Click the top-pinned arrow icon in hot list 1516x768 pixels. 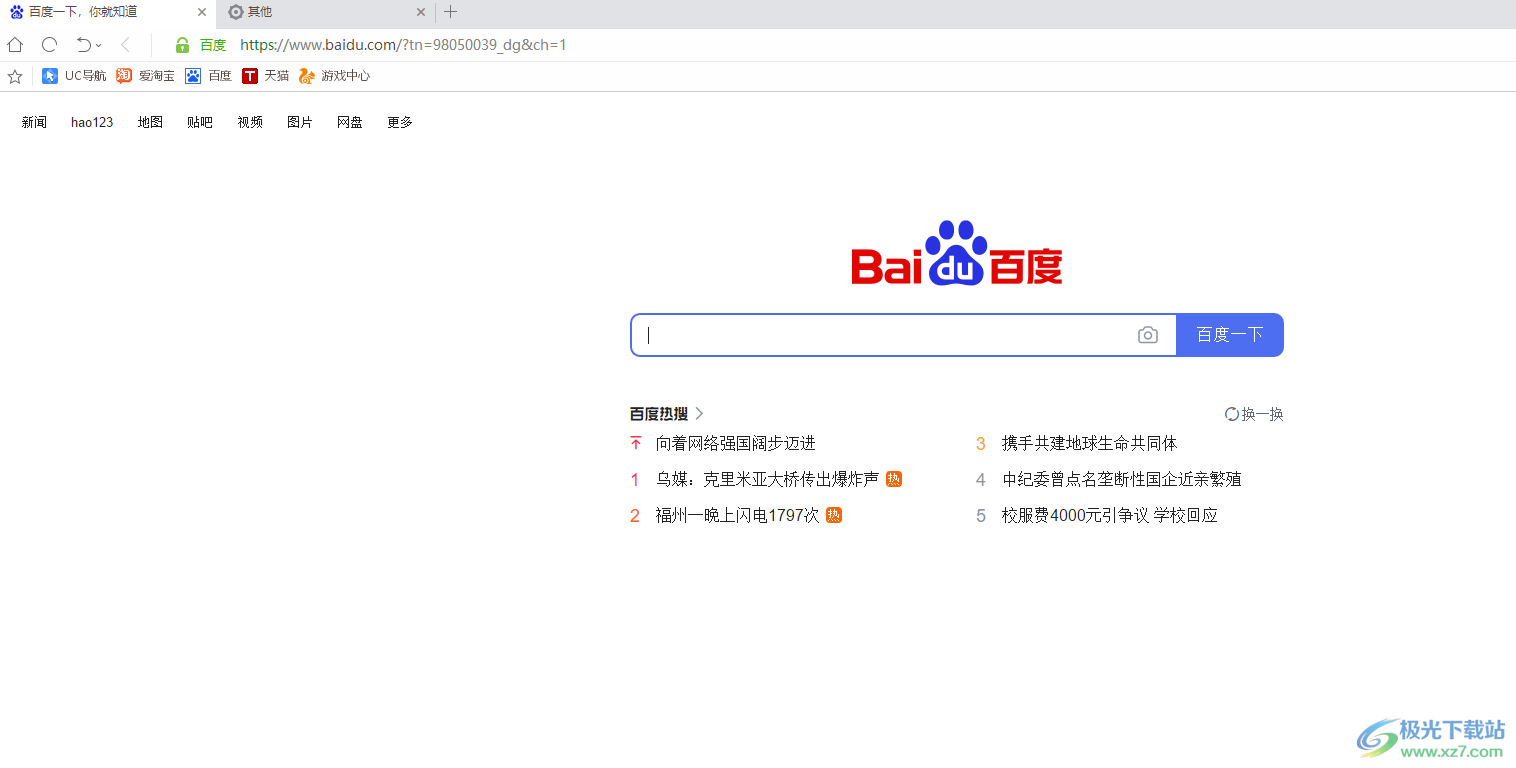point(635,443)
